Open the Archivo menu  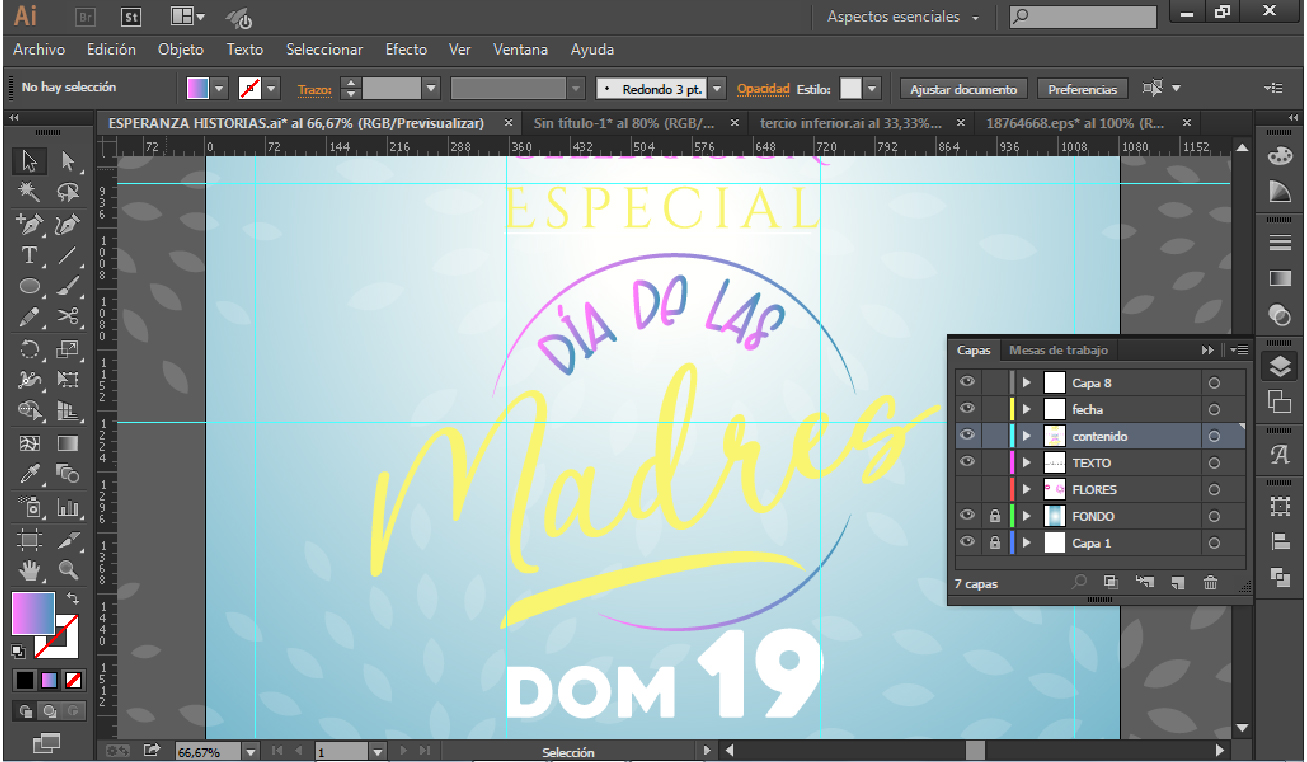39,49
